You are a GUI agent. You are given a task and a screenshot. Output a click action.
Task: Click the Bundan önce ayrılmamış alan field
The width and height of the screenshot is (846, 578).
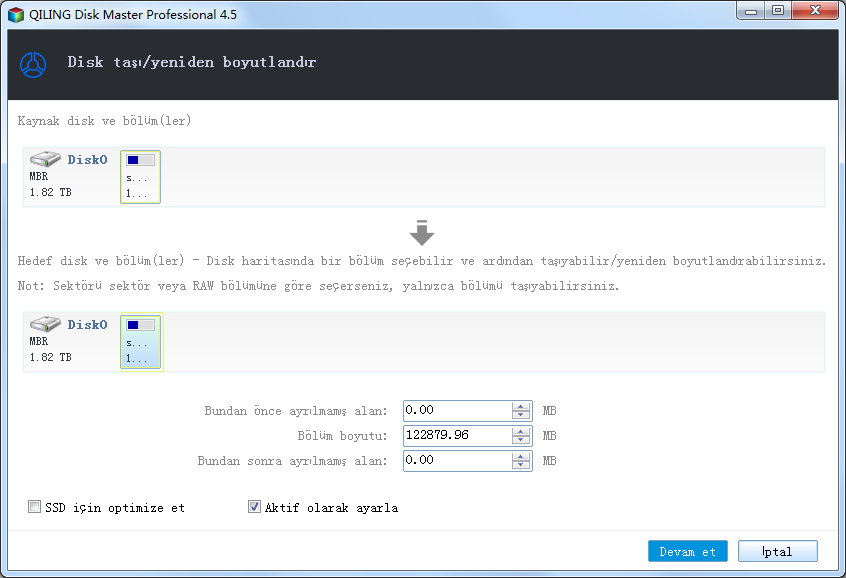(x=458, y=411)
